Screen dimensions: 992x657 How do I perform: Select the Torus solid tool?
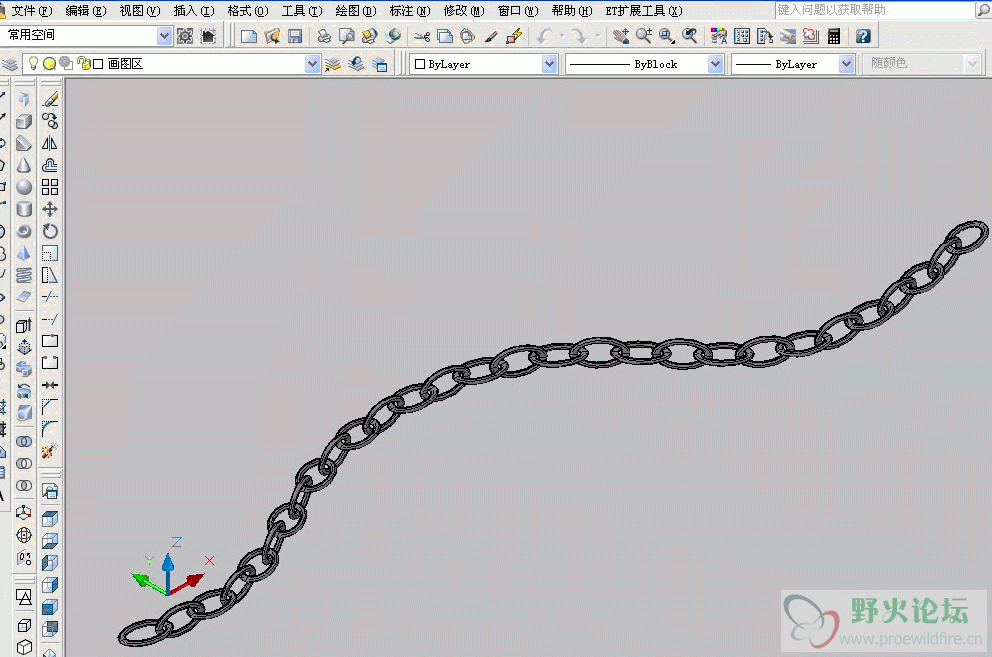(24, 231)
